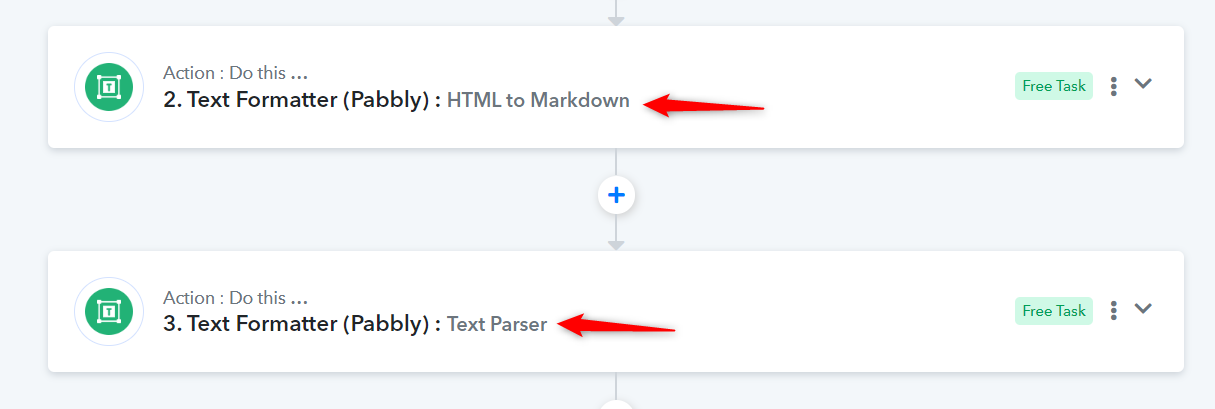
Task: Open the step titled 2. Text Formatter (Pabbly)
Action: point(303,100)
